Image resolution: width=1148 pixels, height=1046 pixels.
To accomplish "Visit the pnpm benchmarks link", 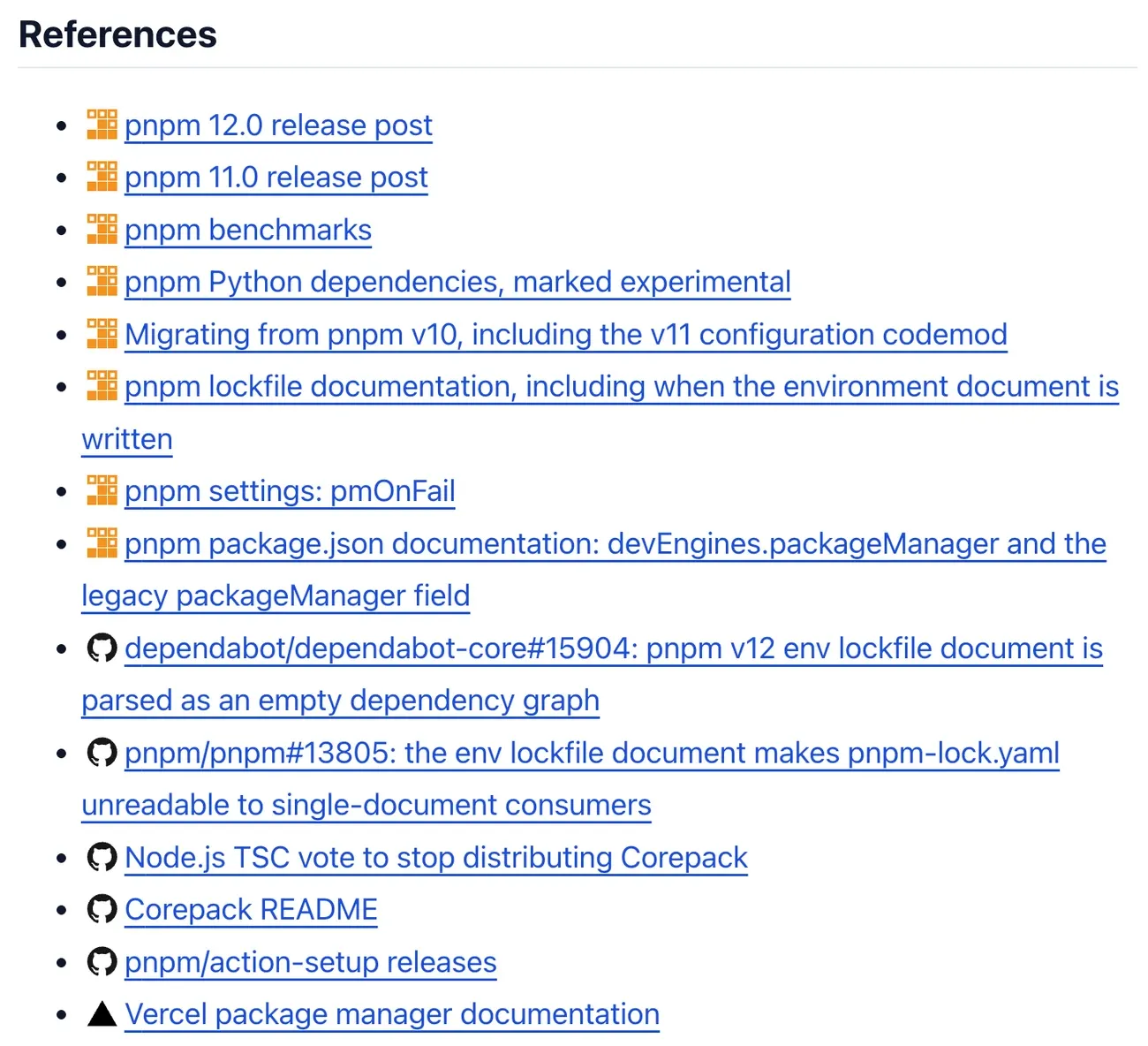I will tap(248, 230).
